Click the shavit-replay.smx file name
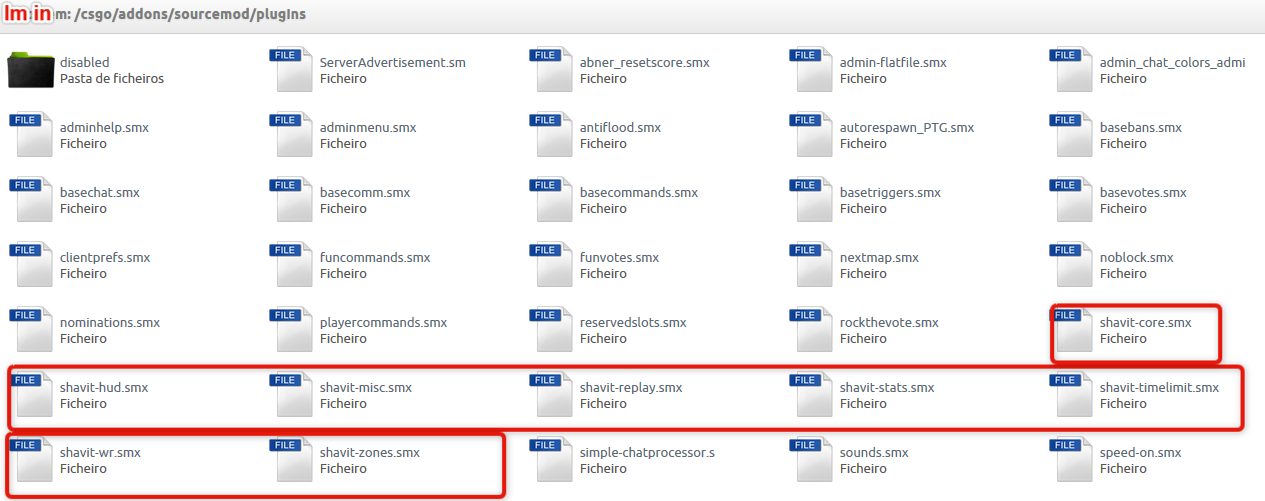The width and height of the screenshot is (1265, 501). (x=631, y=387)
